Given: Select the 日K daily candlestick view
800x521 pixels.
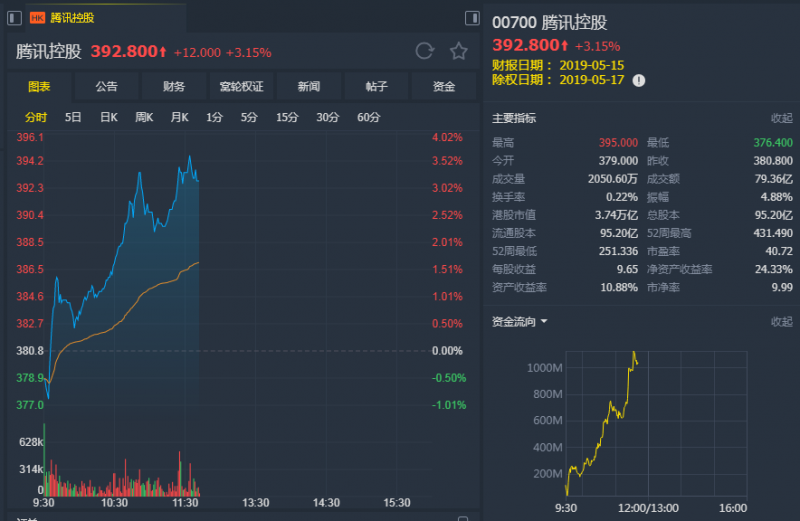Looking at the screenshot, I should (x=109, y=117).
